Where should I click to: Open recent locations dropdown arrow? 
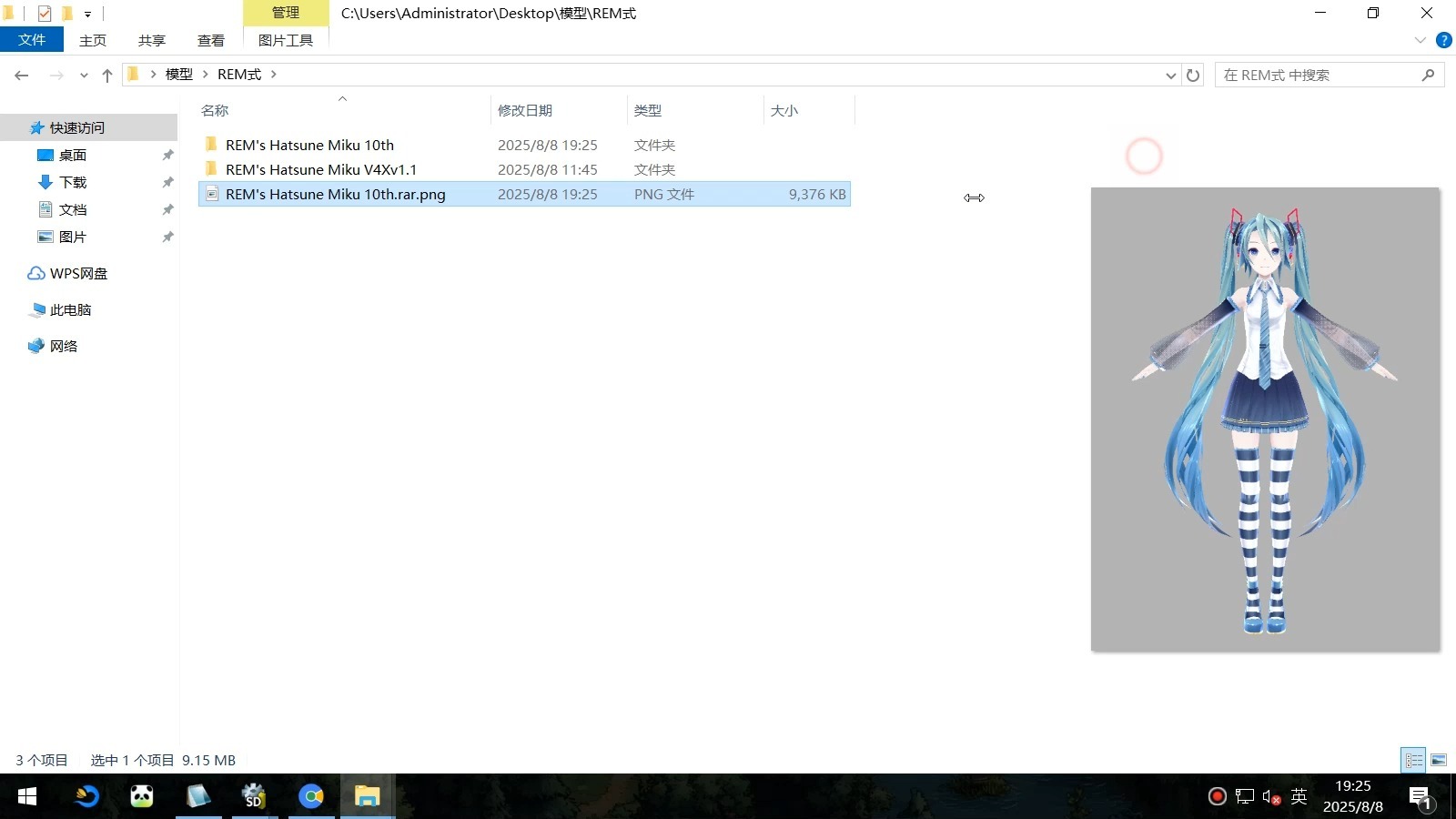tap(84, 76)
